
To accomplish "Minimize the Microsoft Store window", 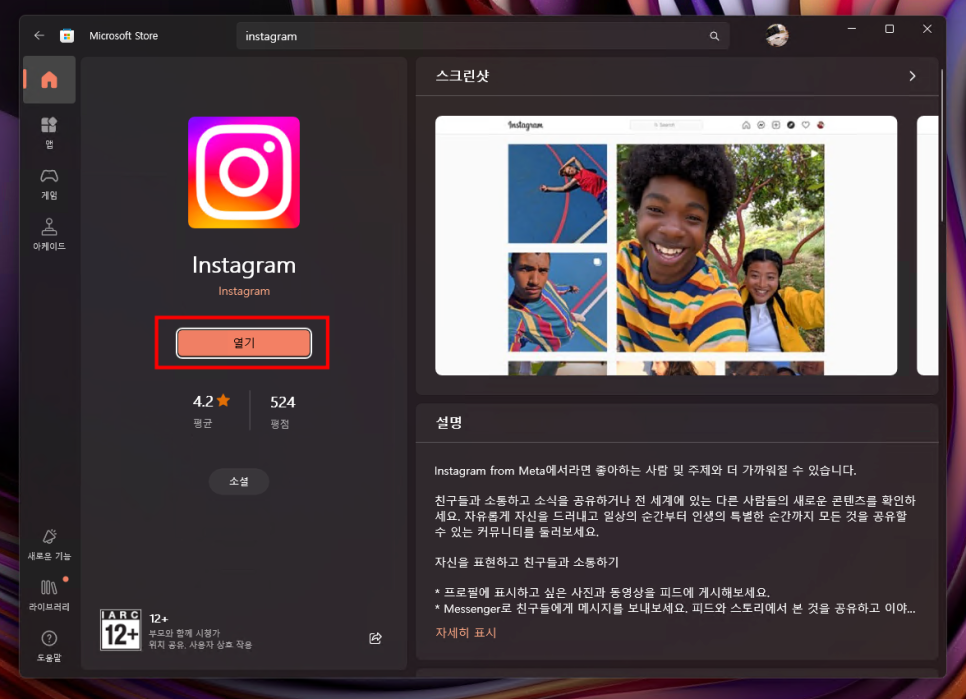I will tap(851, 29).
